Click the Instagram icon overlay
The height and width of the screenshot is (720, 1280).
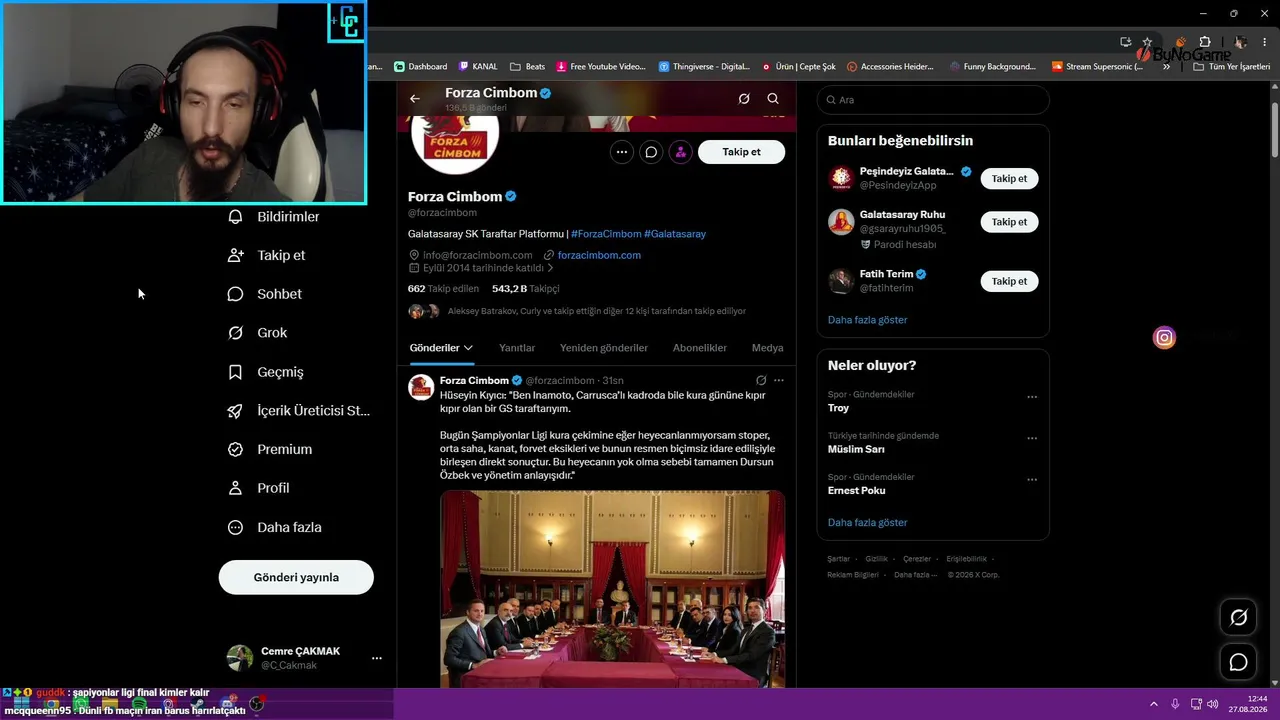click(x=1164, y=338)
